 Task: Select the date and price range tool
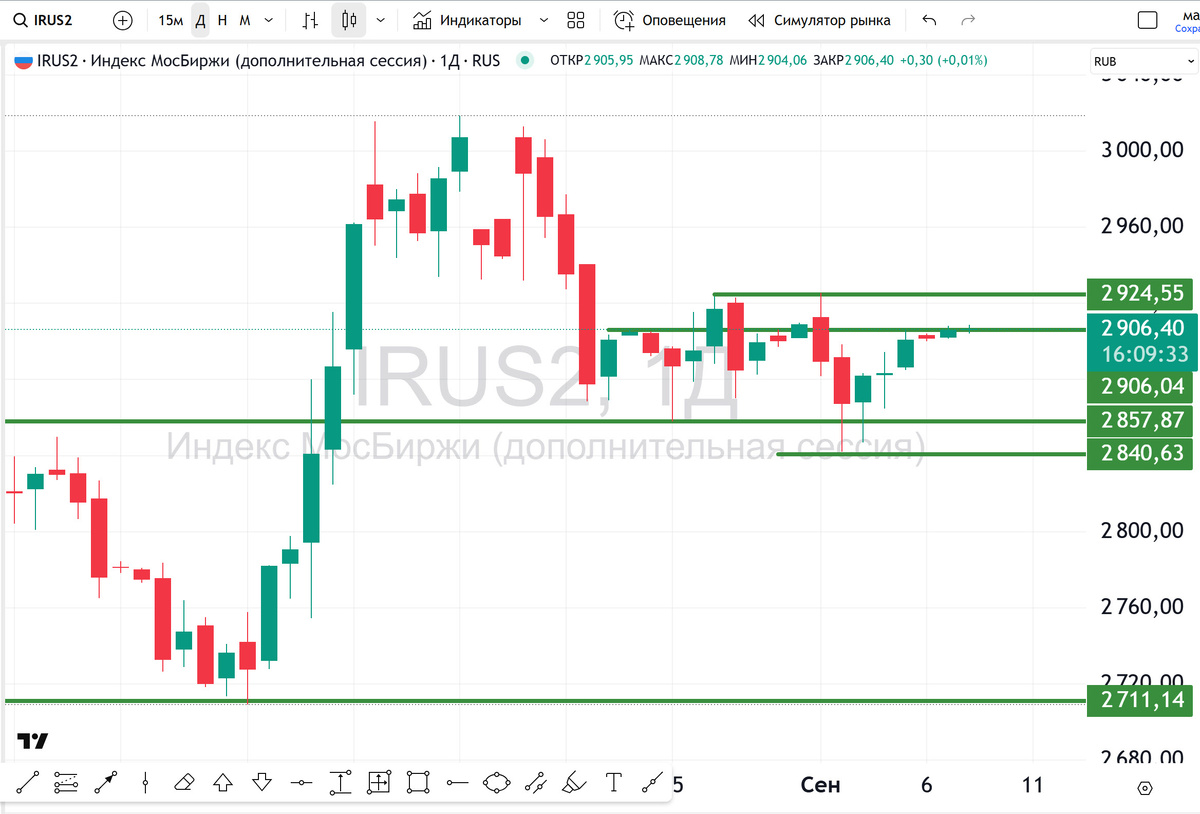pyautogui.click(x=379, y=782)
